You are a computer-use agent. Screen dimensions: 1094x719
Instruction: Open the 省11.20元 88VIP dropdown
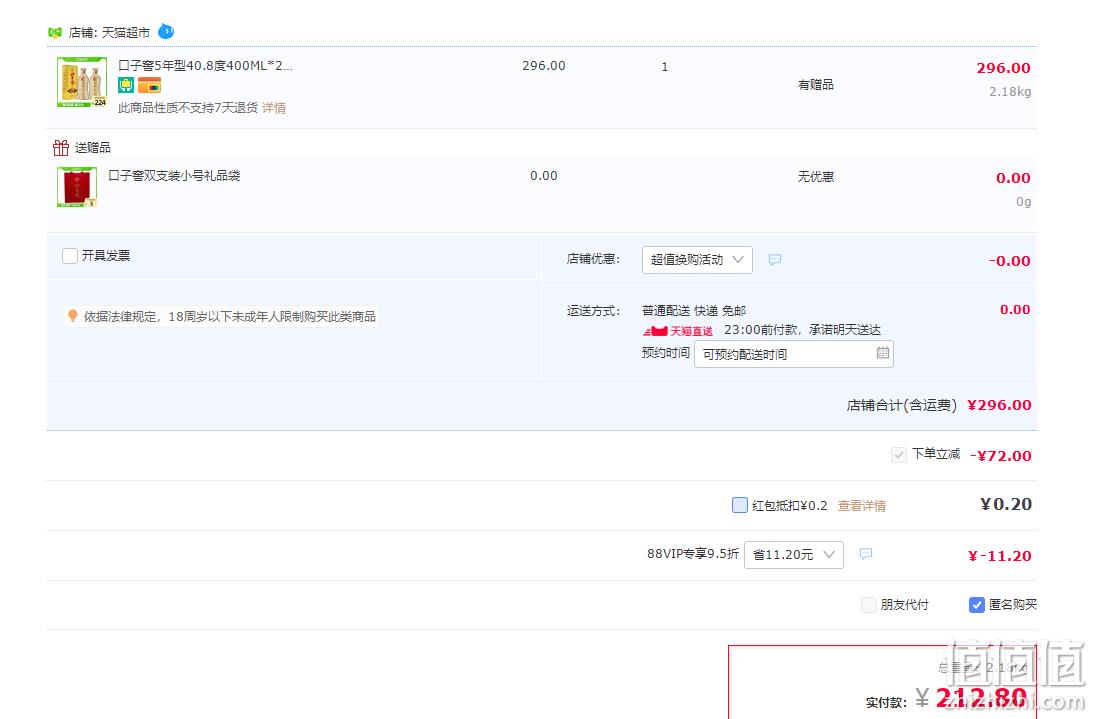click(794, 555)
